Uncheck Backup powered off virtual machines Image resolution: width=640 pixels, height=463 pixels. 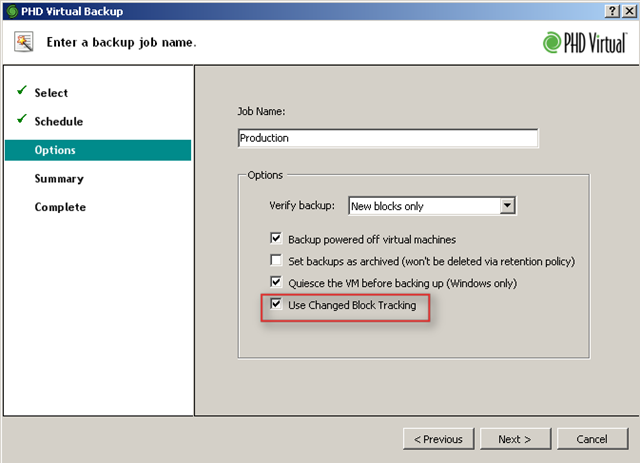[277, 240]
